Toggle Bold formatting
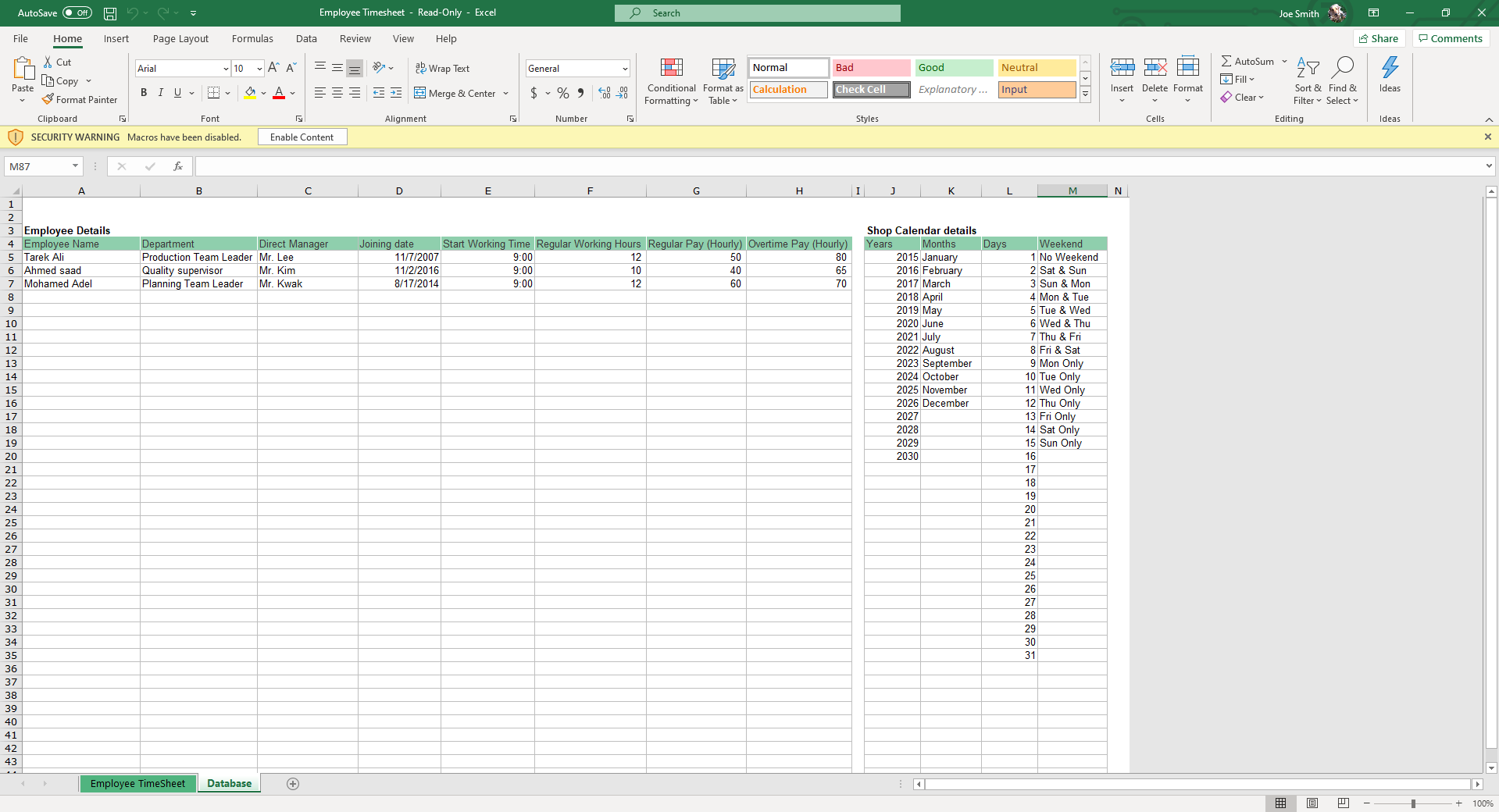 [x=144, y=93]
